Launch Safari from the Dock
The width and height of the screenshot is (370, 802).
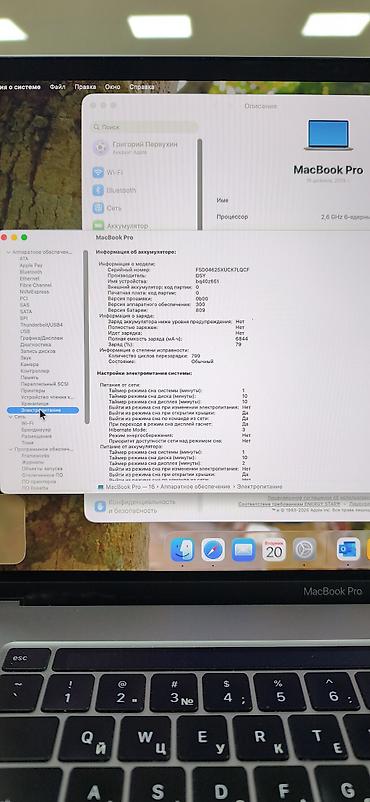[x=213, y=550]
